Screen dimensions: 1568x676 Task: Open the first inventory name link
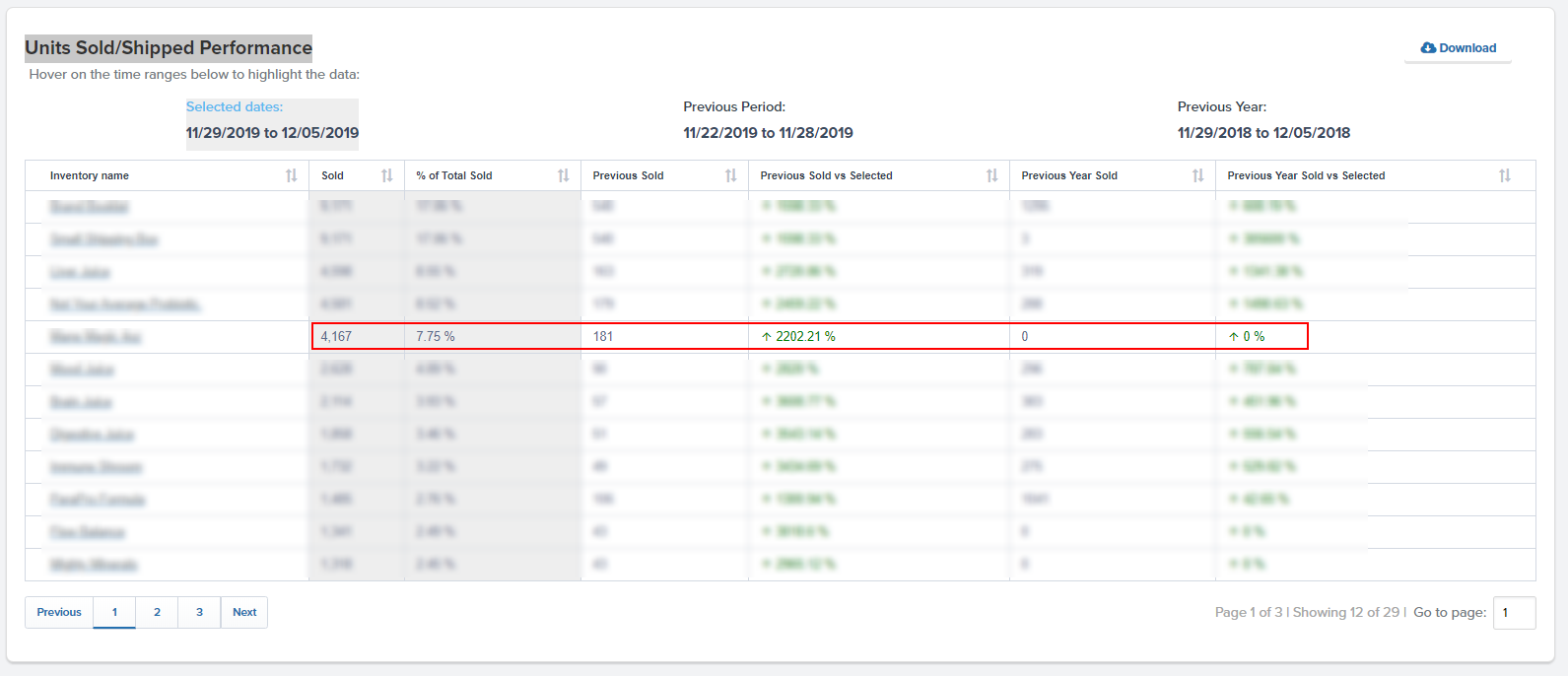pyautogui.click(x=90, y=207)
